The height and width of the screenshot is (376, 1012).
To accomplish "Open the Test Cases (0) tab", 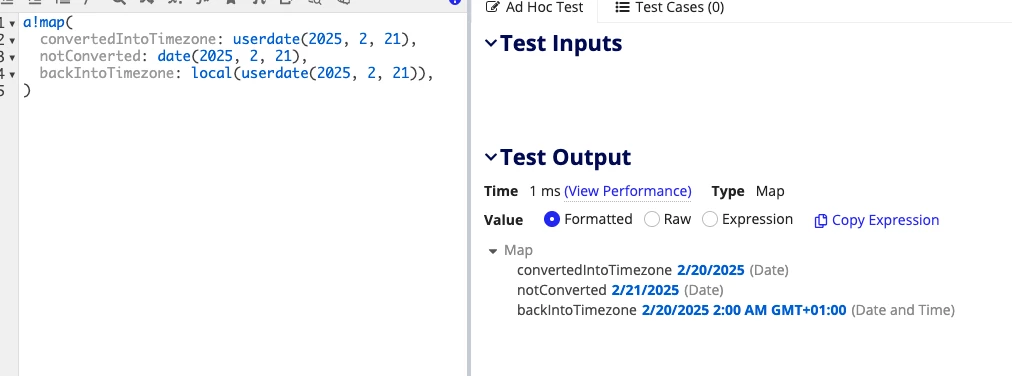I will tap(669, 8).
